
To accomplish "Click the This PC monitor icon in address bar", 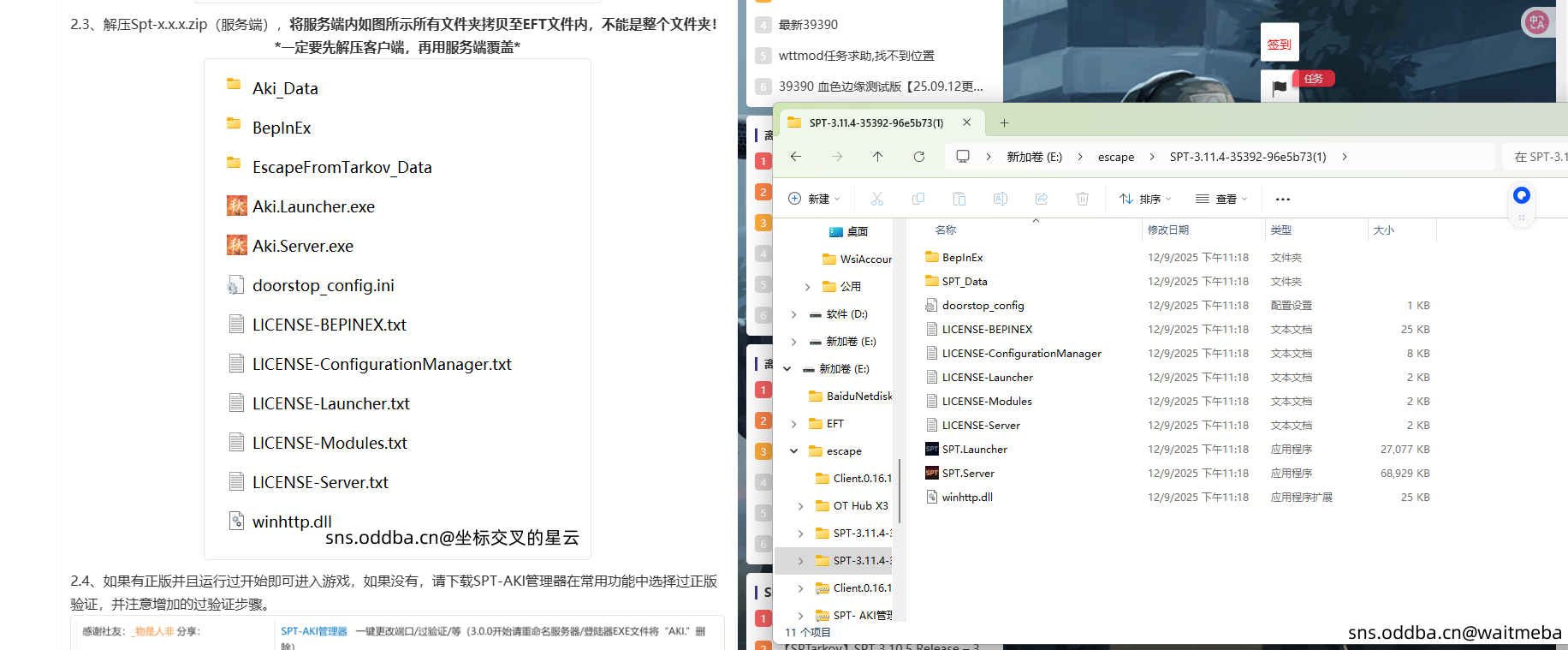I will pos(963,157).
